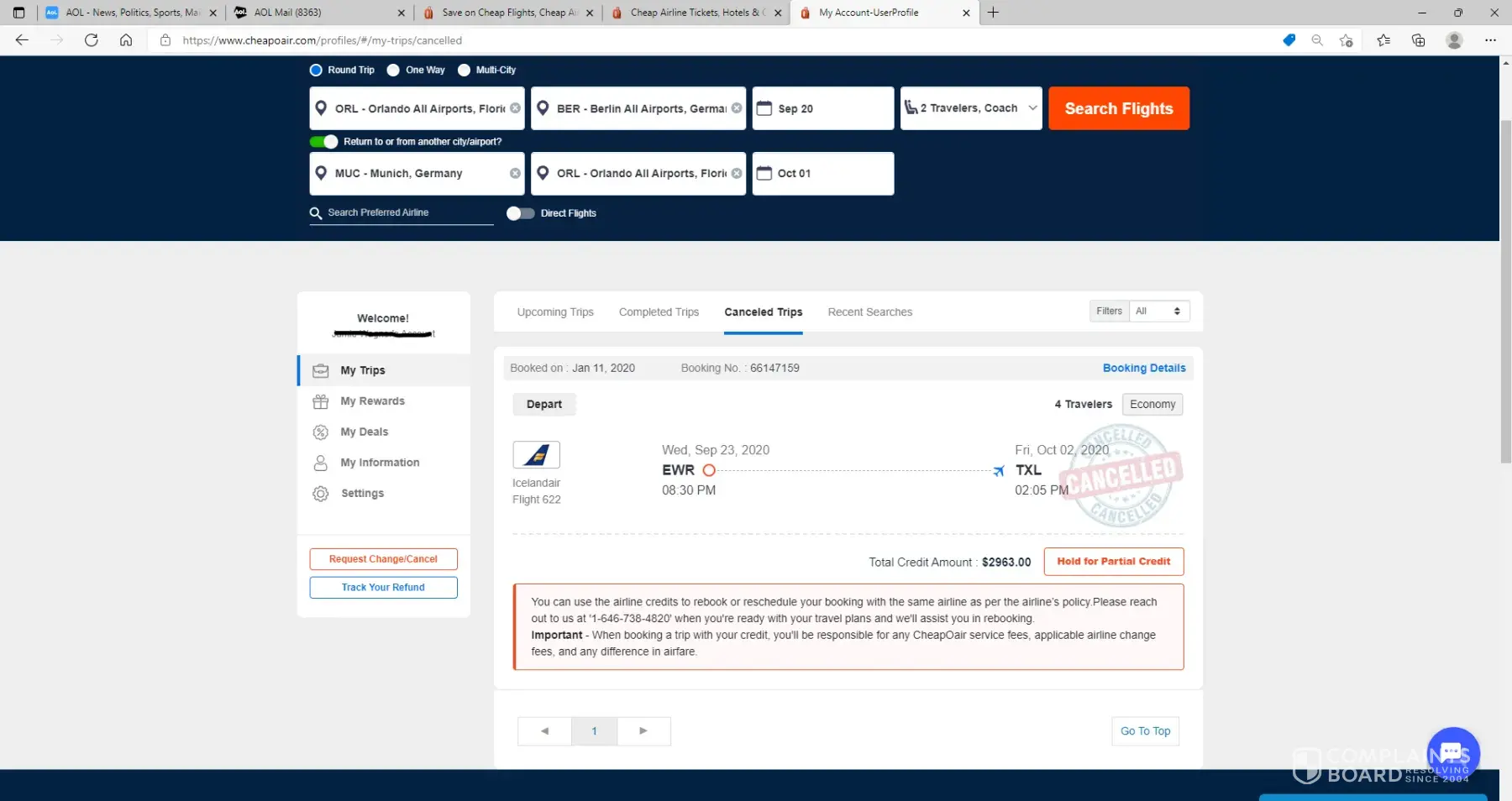Click the Search Flights button
The width and height of the screenshot is (1512, 801).
(1119, 108)
